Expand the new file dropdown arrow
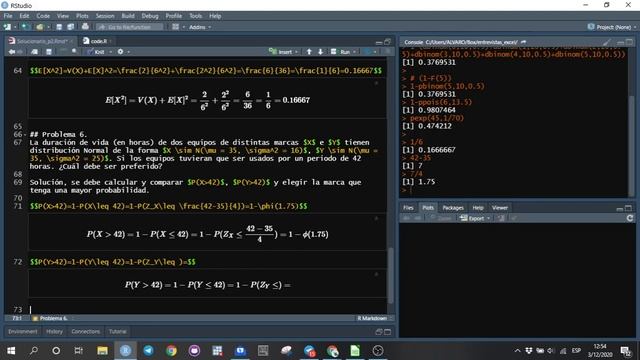The image size is (640, 360). pyautogui.click(x=15, y=27)
